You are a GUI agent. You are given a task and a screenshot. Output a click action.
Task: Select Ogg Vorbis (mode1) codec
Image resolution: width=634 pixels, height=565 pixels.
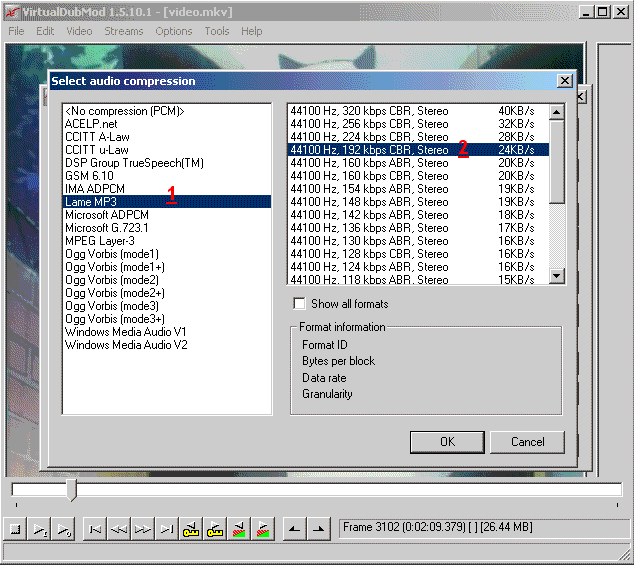(x=167, y=254)
